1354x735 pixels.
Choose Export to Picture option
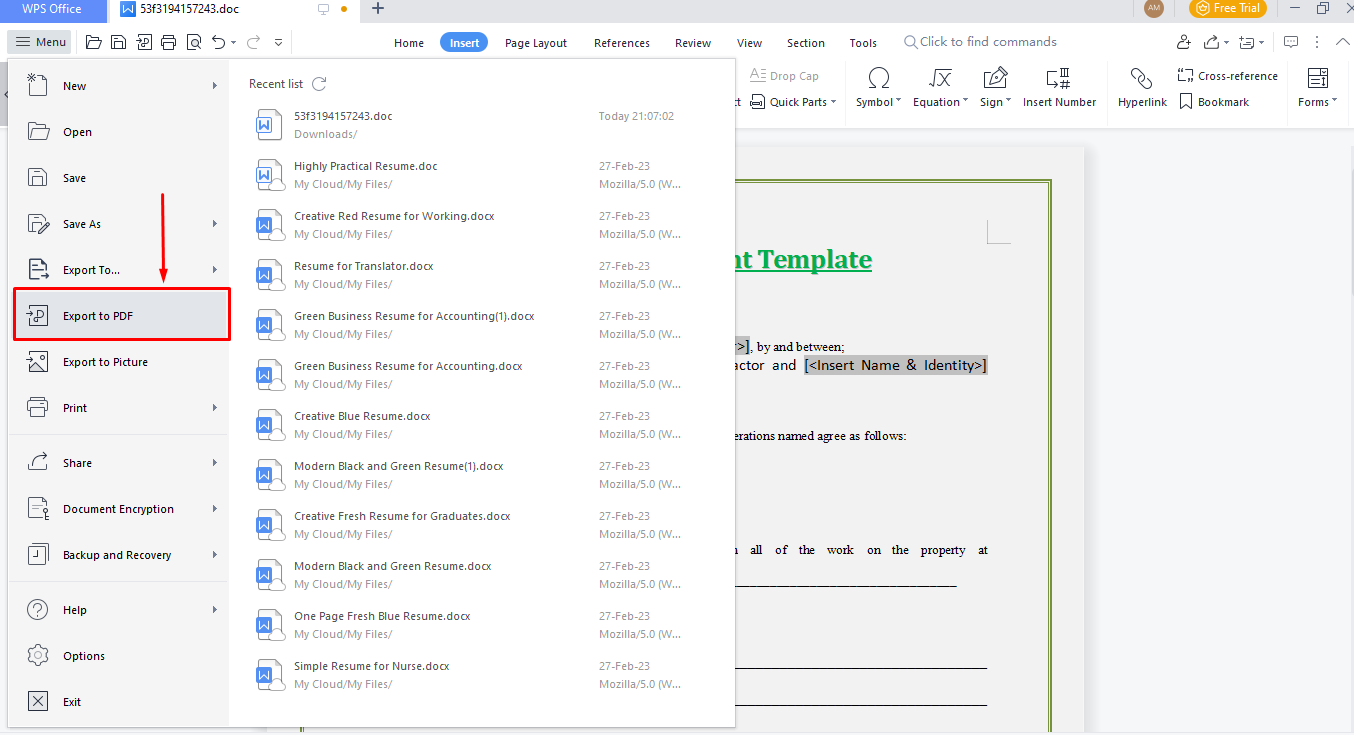105,362
